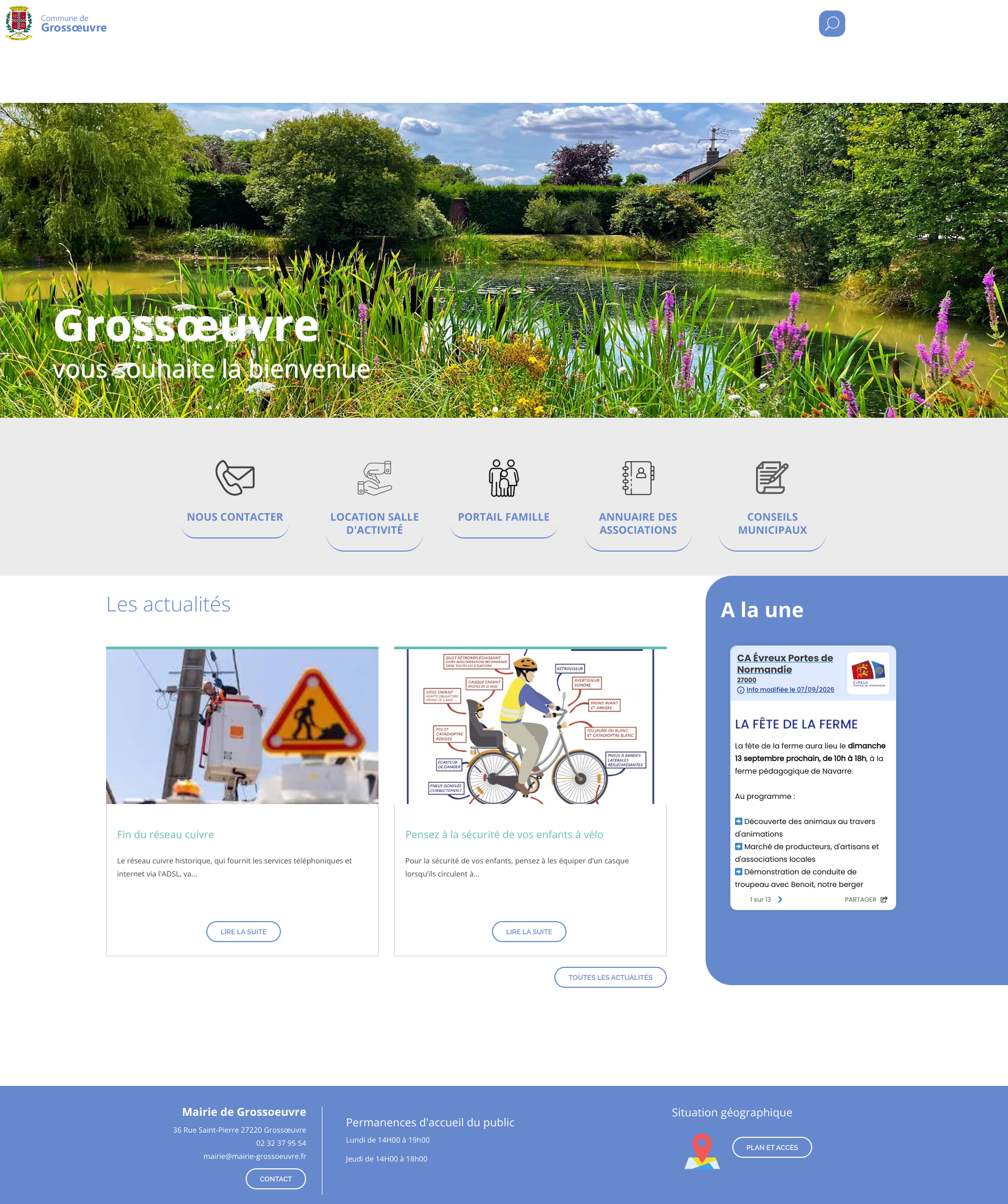Image resolution: width=1008 pixels, height=1204 pixels.
Task: Click the phone and envelope contact icon
Action: click(235, 478)
